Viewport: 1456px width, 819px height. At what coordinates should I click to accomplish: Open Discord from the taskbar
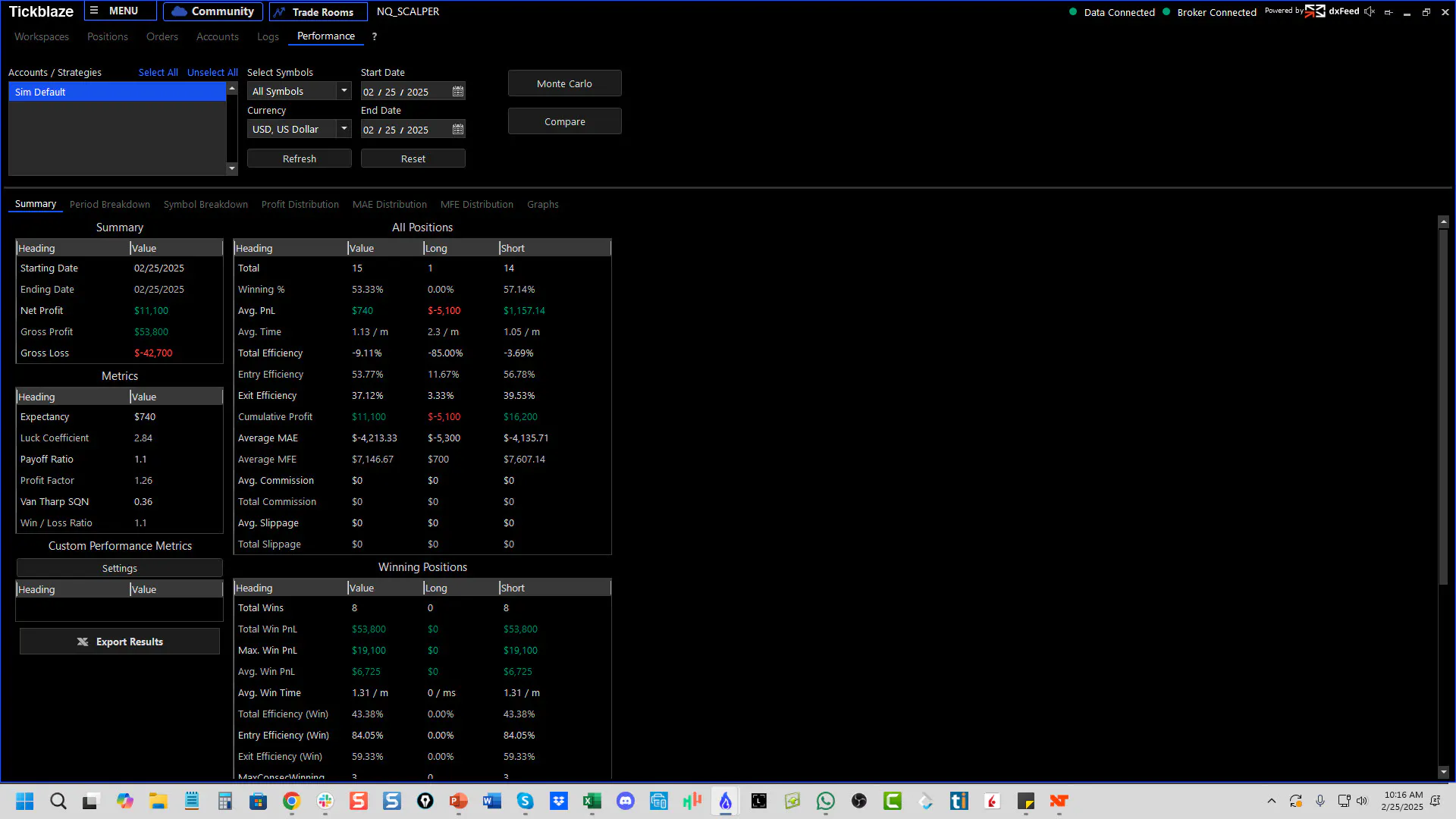[626, 801]
